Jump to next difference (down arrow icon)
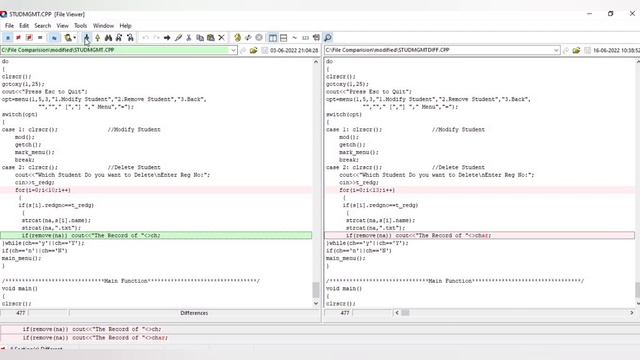This screenshot has height=360, width=640. [x=87, y=38]
